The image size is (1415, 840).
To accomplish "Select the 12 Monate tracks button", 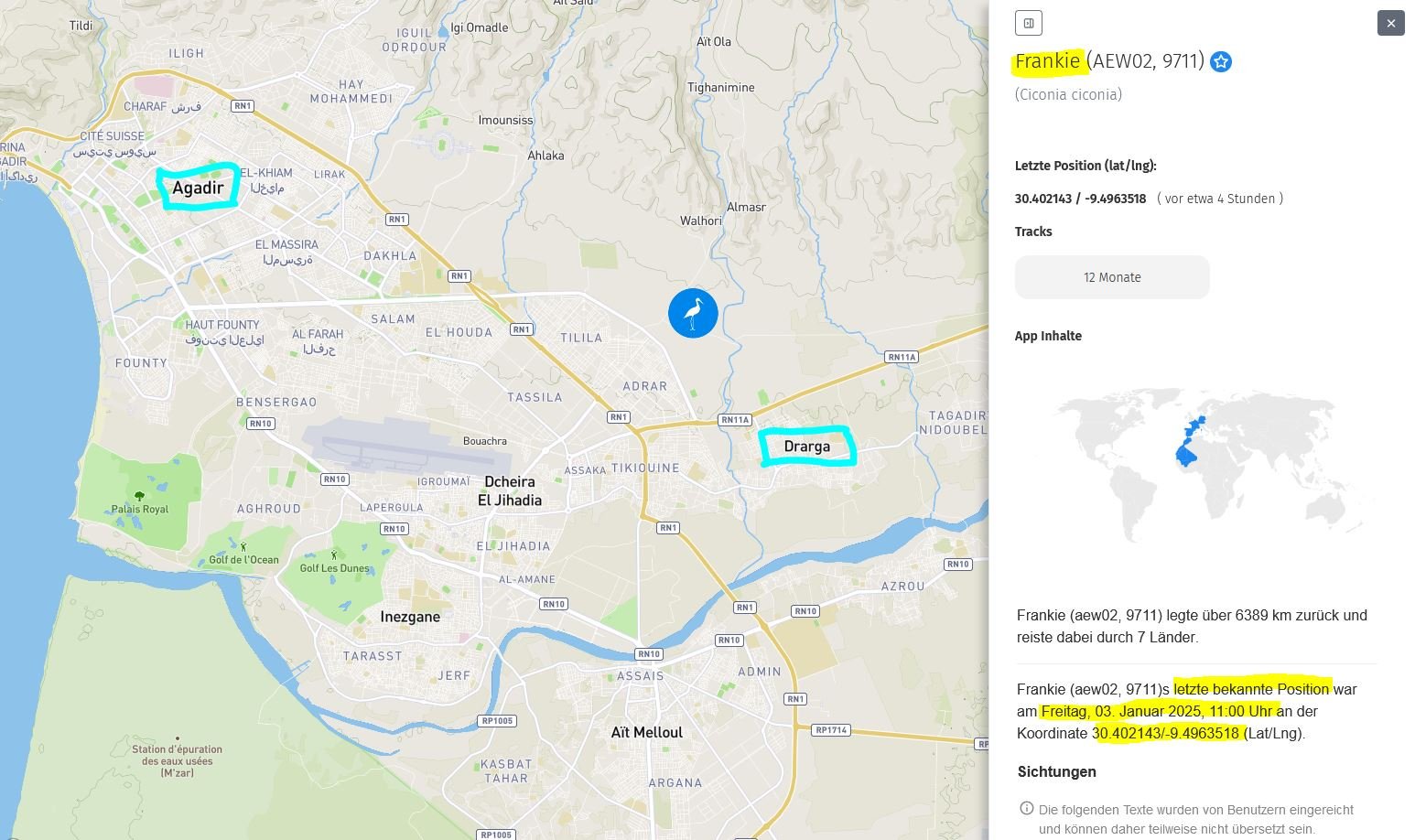I will [1112, 277].
